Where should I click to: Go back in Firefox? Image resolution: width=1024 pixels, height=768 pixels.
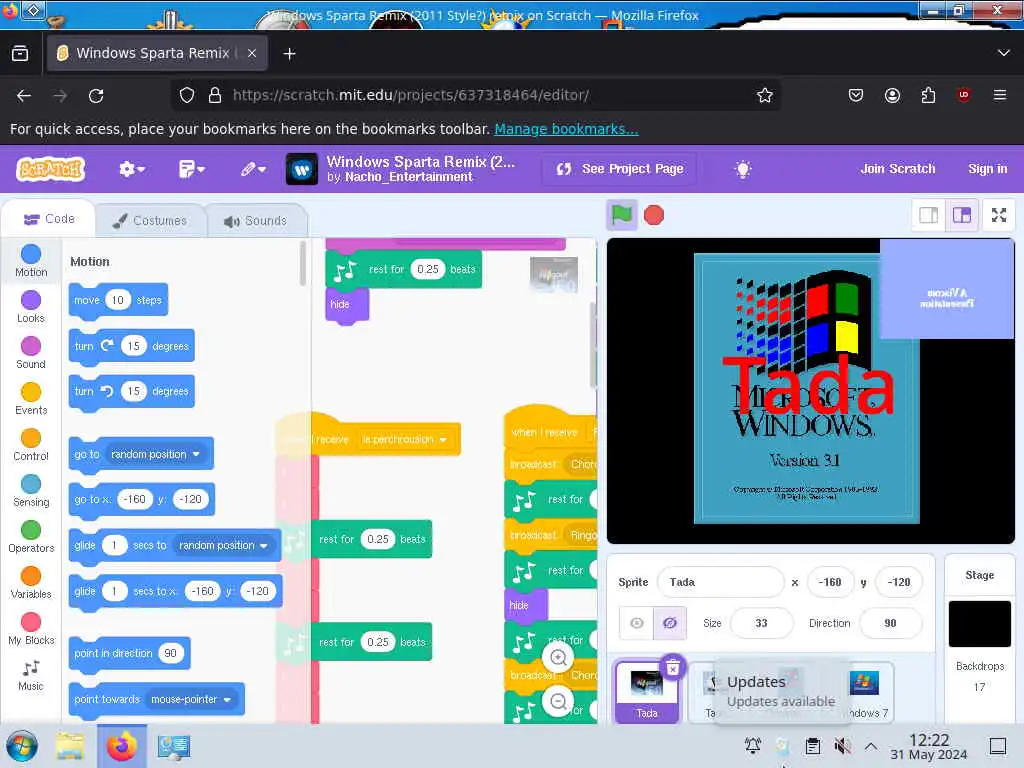[24, 95]
